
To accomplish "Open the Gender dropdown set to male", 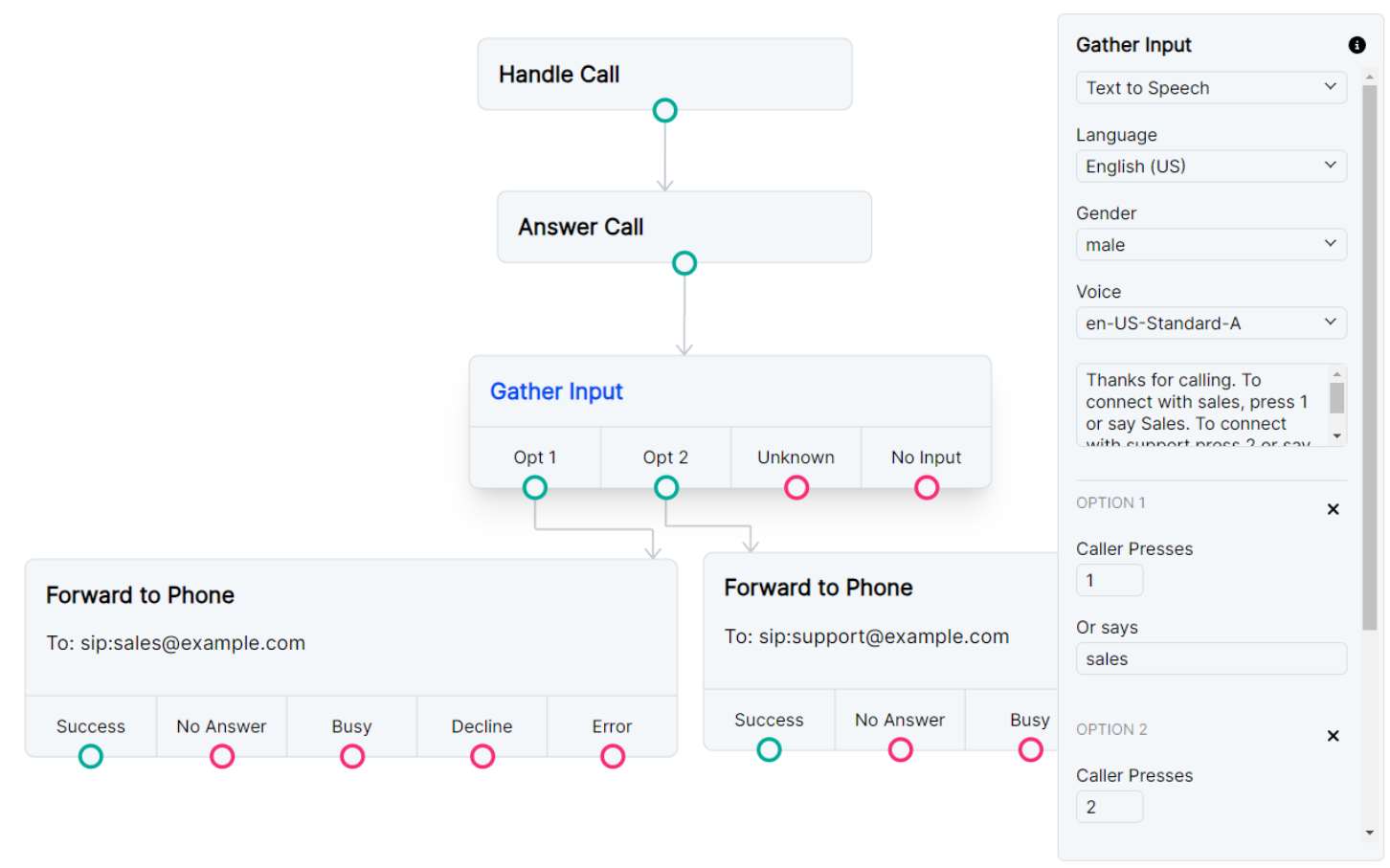I will pos(1211,244).
